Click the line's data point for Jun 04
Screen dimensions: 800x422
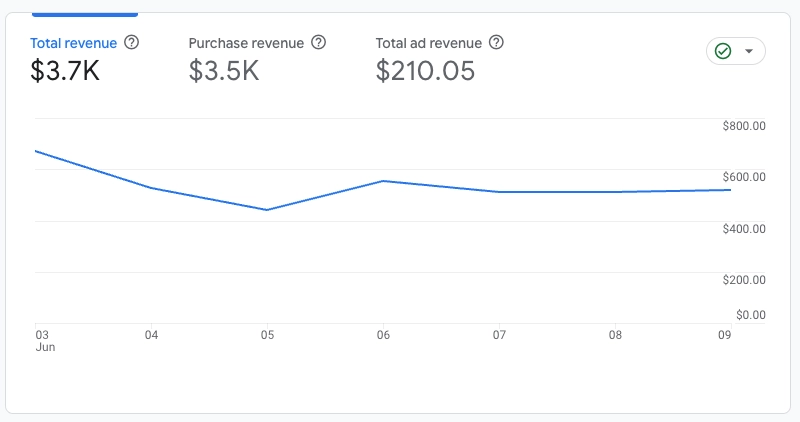tap(151, 188)
